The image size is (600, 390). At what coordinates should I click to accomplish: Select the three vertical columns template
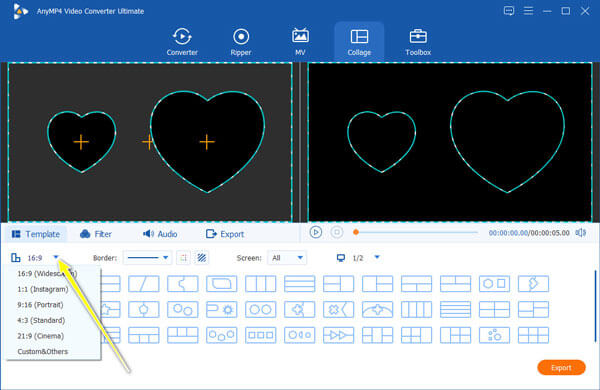261,284
